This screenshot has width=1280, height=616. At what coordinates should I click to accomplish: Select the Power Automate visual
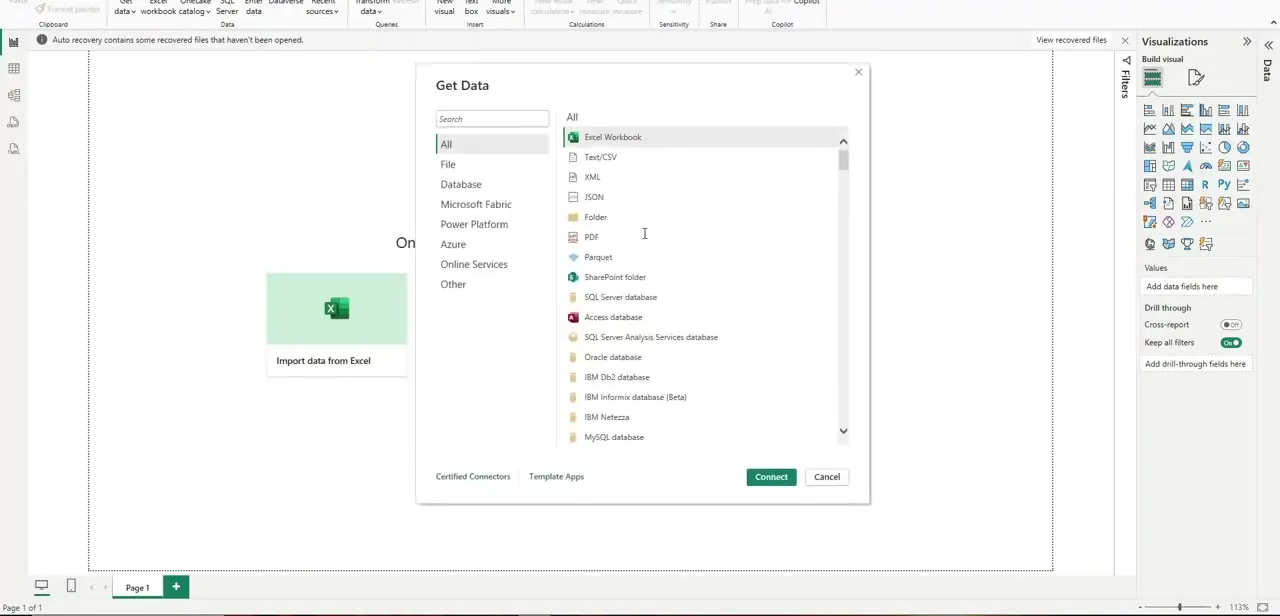[1187, 222]
